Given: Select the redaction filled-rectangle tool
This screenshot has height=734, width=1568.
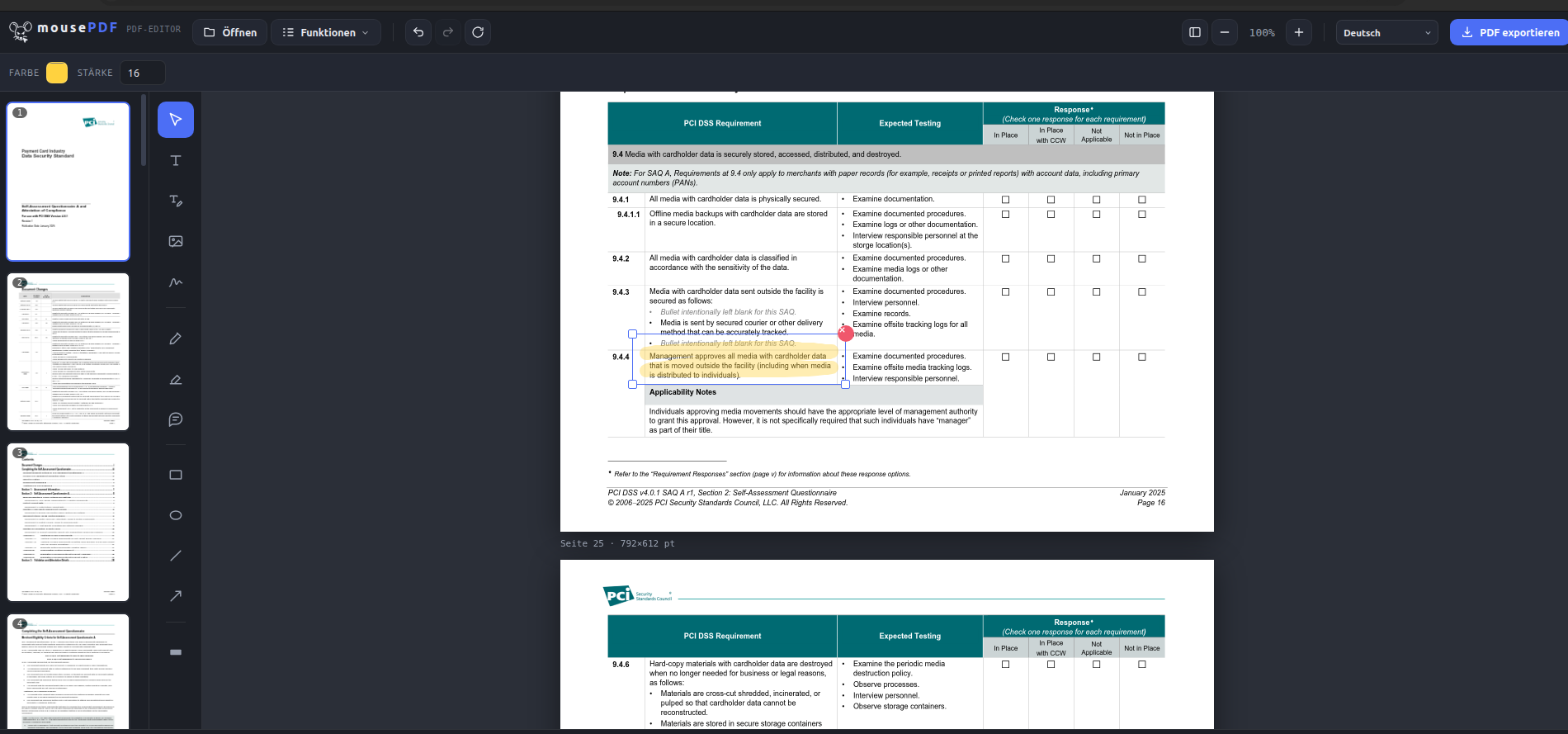Looking at the screenshot, I should [176, 652].
